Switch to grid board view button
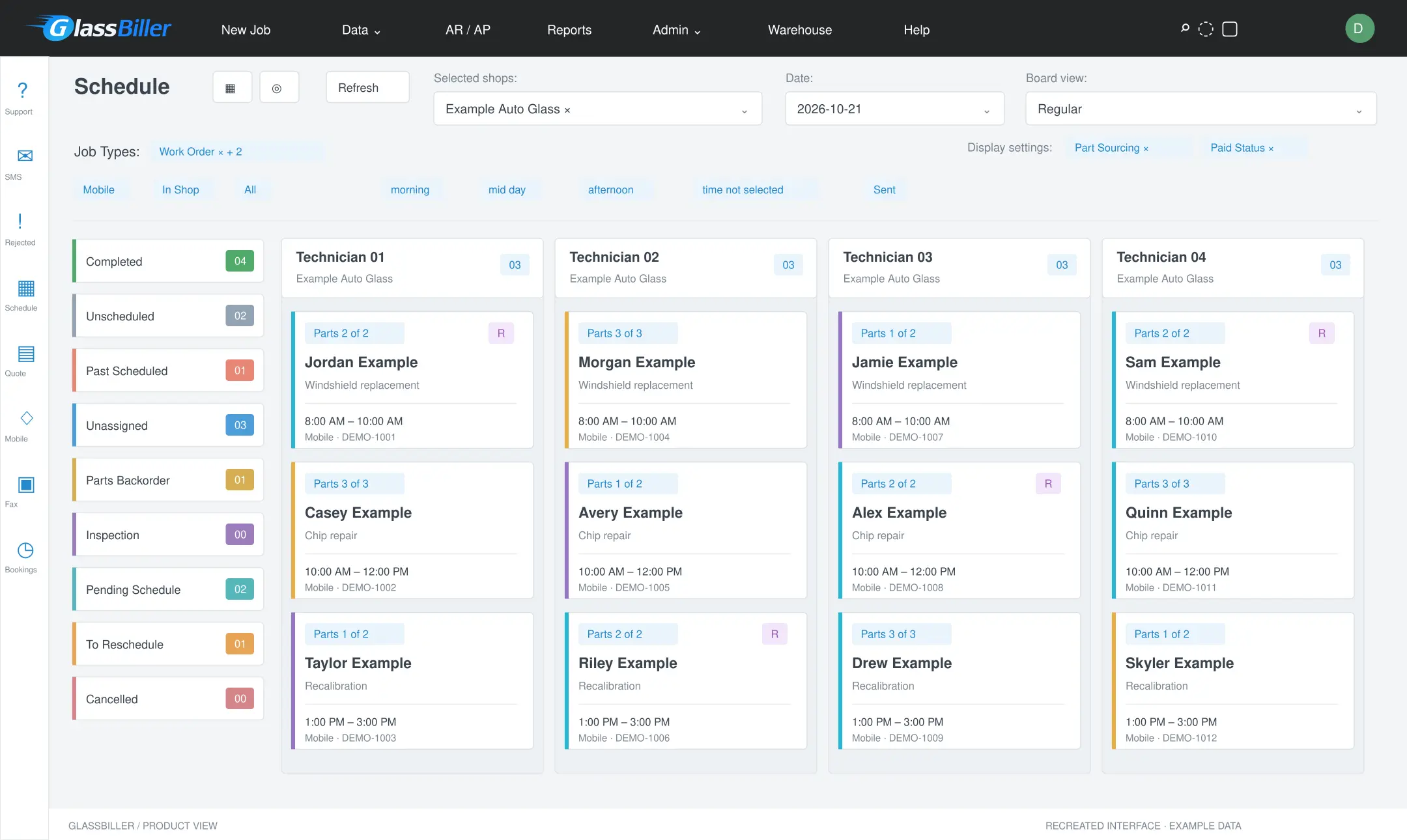 click(232, 87)
